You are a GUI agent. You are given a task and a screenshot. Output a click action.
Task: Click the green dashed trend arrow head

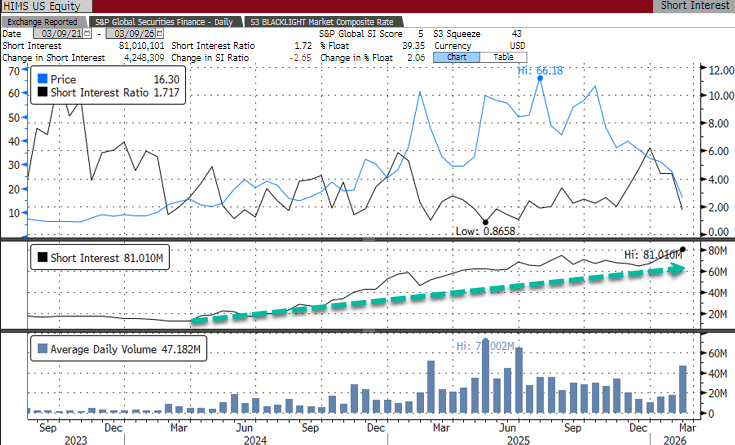678,269
